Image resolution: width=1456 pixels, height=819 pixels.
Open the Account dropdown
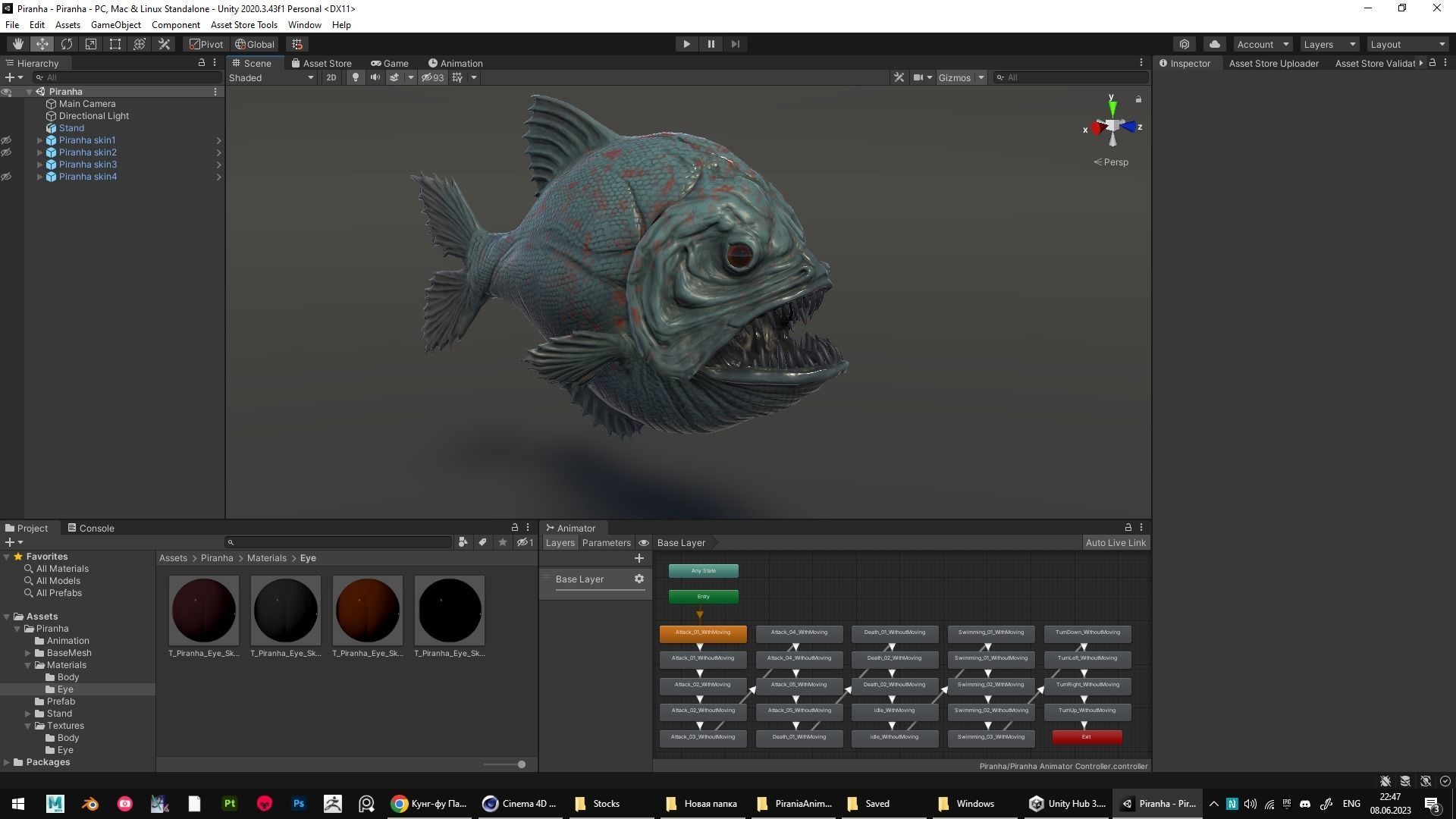(1263, 44)
